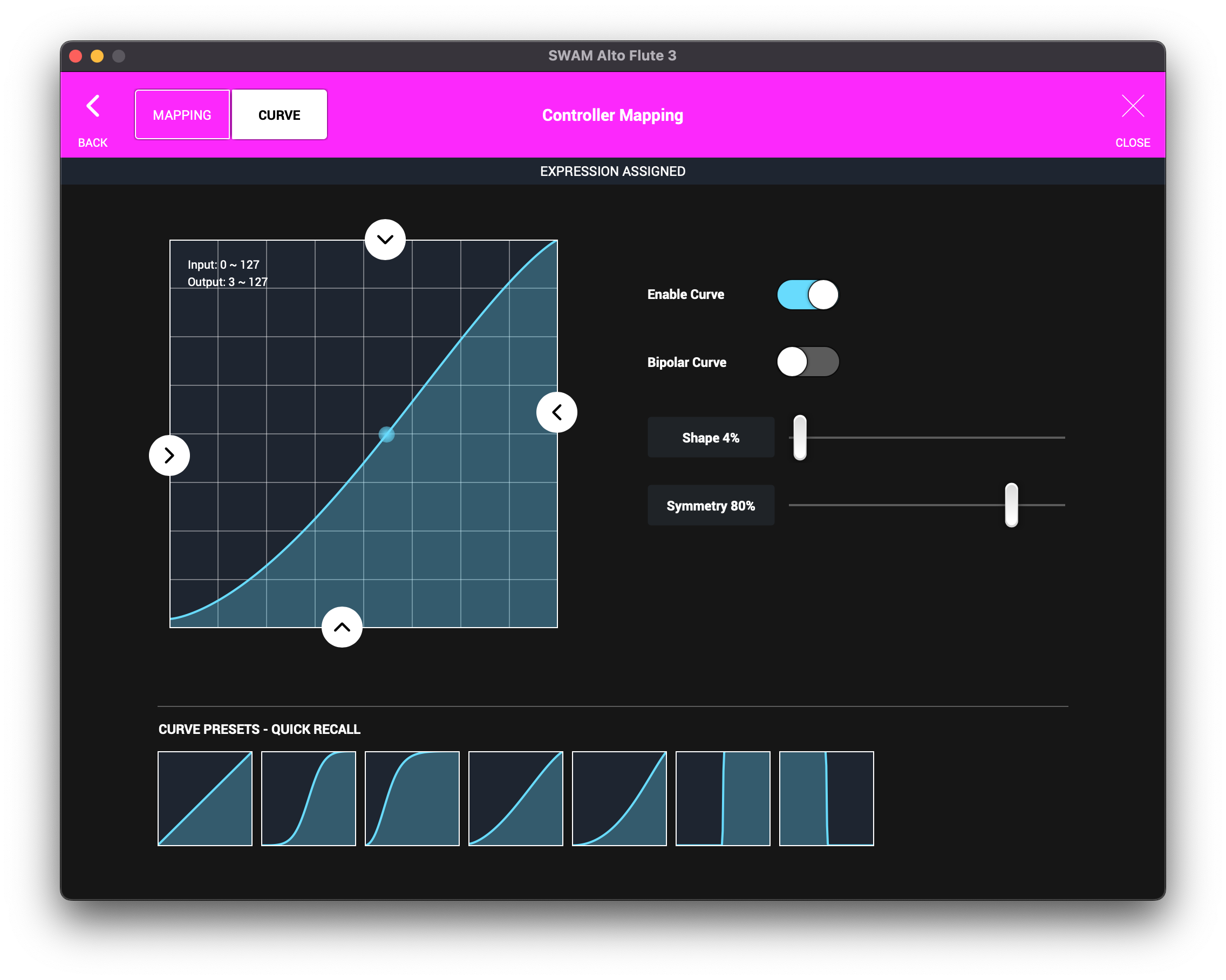The image size is (1226, 980).
Task: Click the up chevron below the curve graph
Action: click(x=342, y=627)
